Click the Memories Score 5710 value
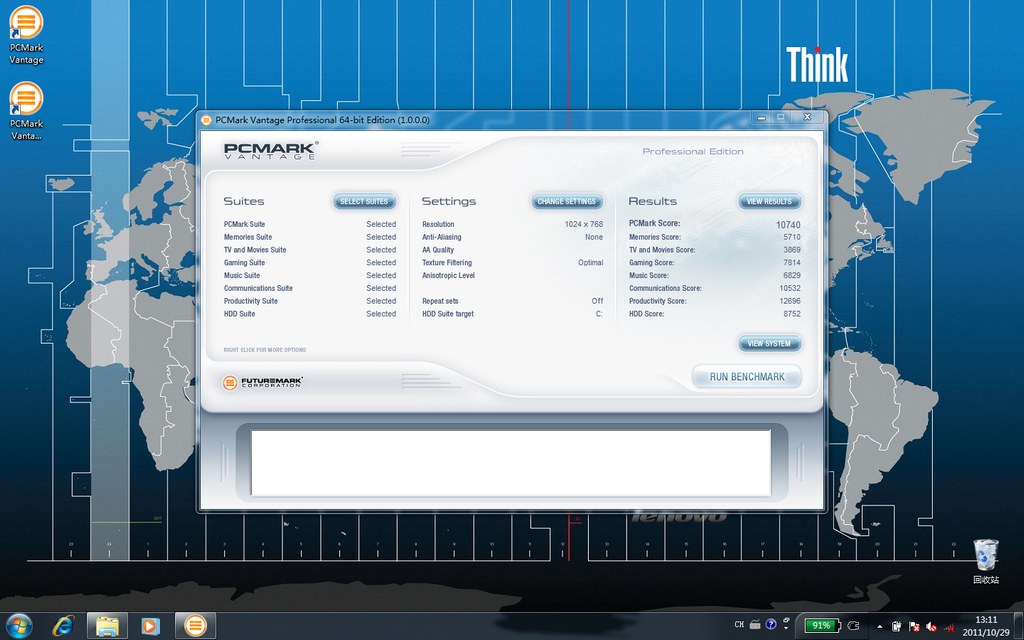 tap(792, 237)
